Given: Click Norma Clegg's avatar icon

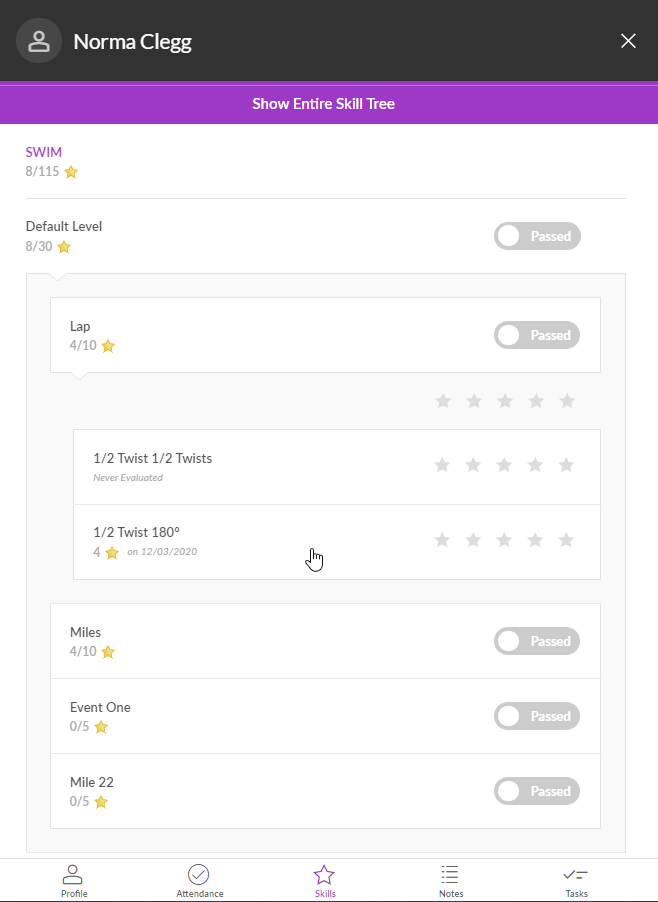Looking at the screenshot, I should coord(39,41).
